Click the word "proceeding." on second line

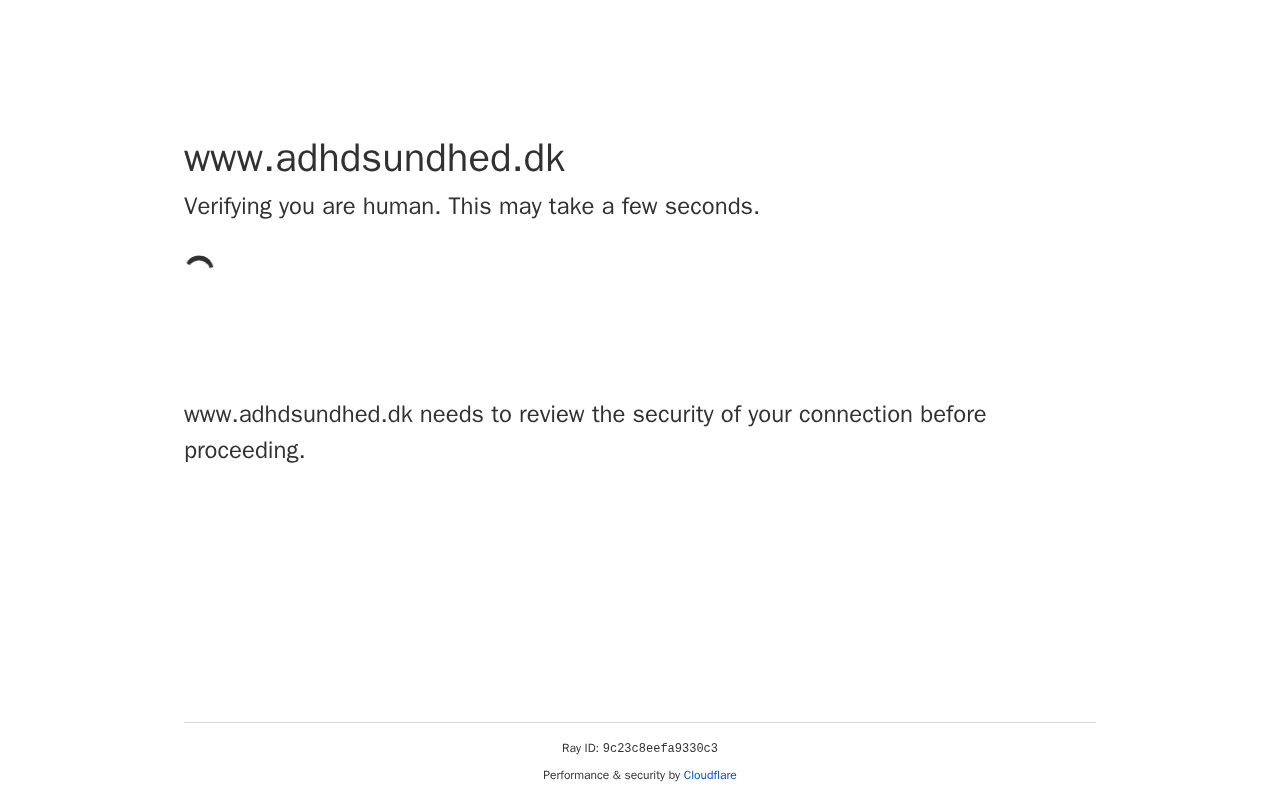point(245,451)
